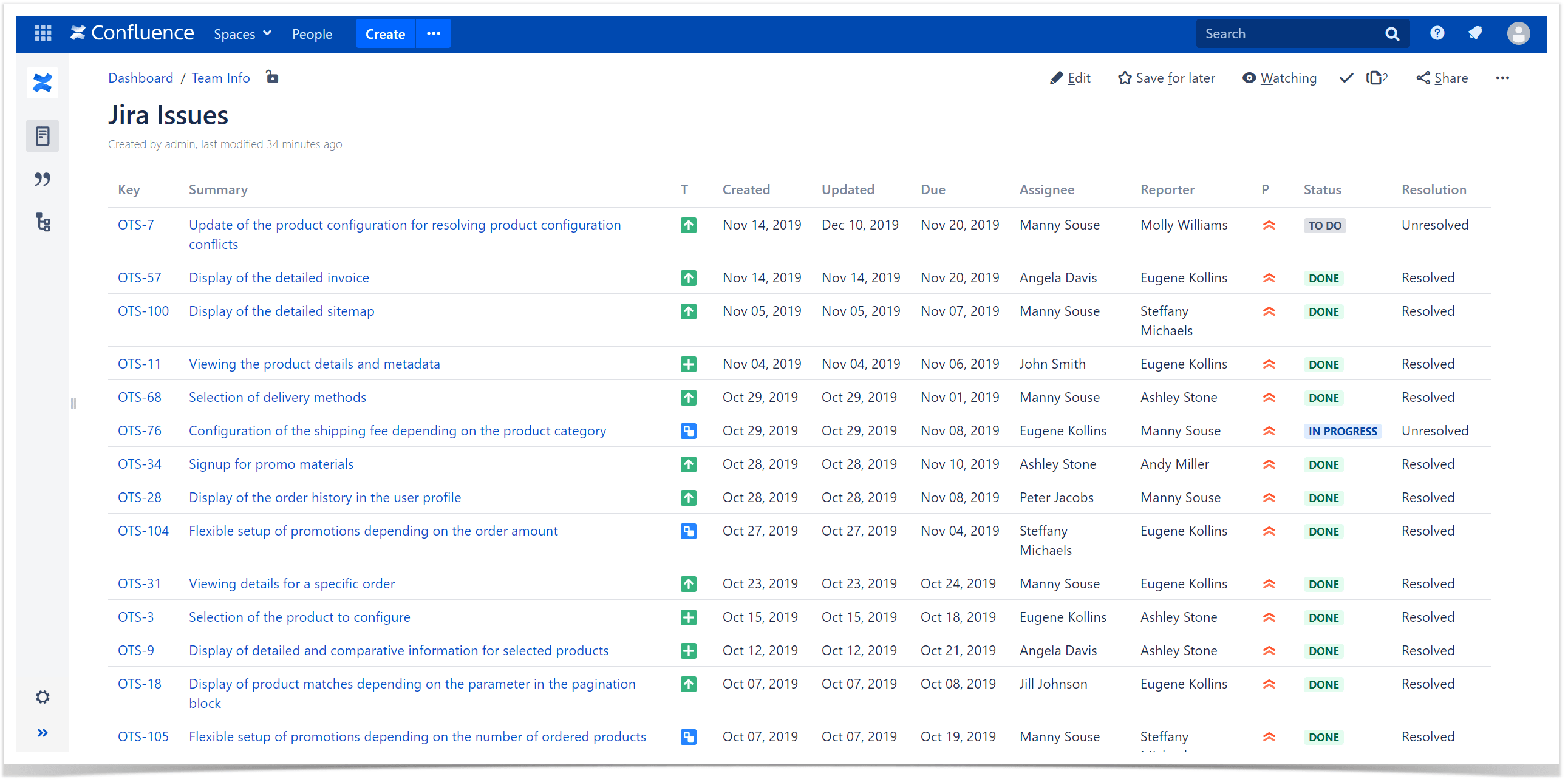Open the OTS-76 issue link
This screenshot has width=1568, height=782.
pos(140,431)
